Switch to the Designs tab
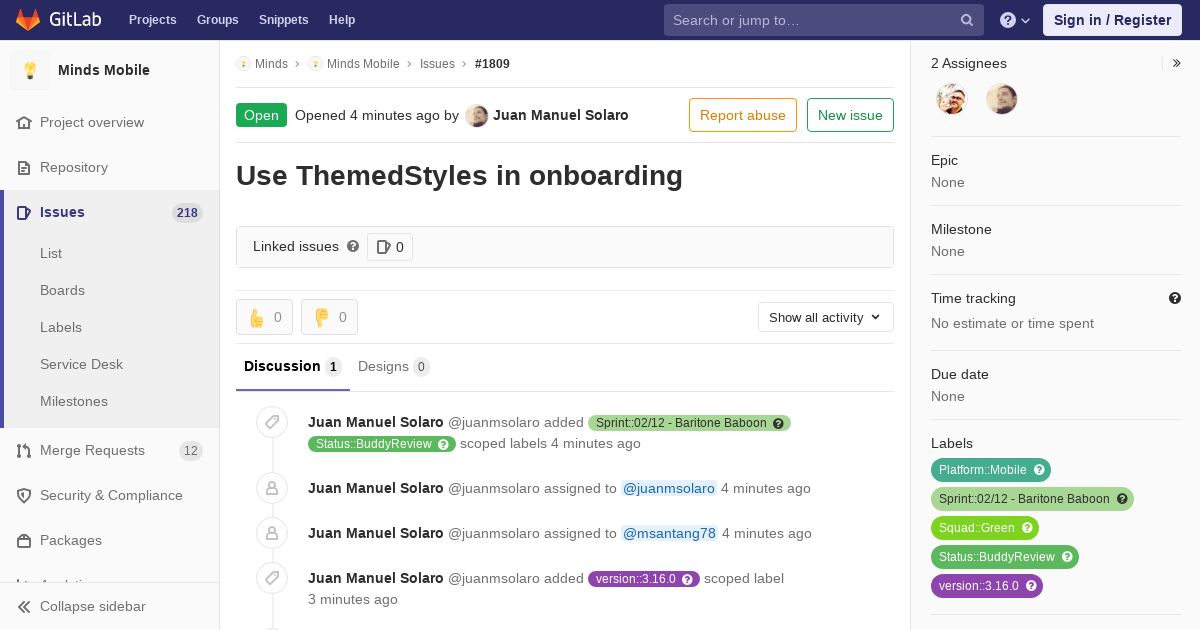 tap(394, 367)
